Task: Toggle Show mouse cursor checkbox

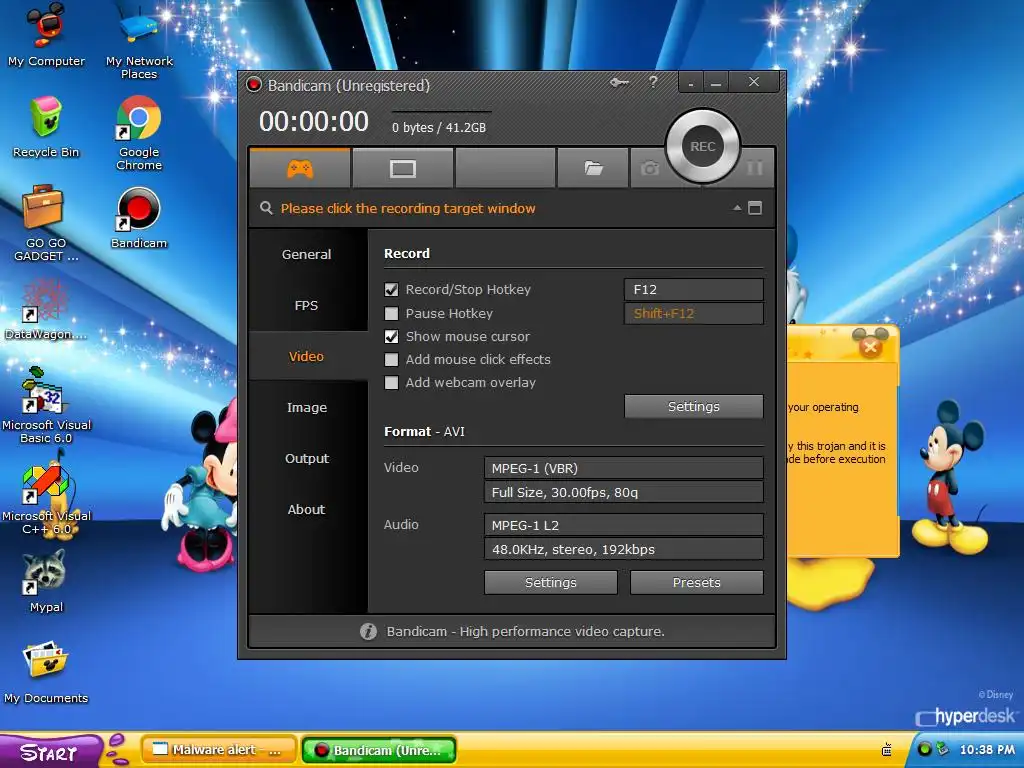Action: [x=391, y=336]
